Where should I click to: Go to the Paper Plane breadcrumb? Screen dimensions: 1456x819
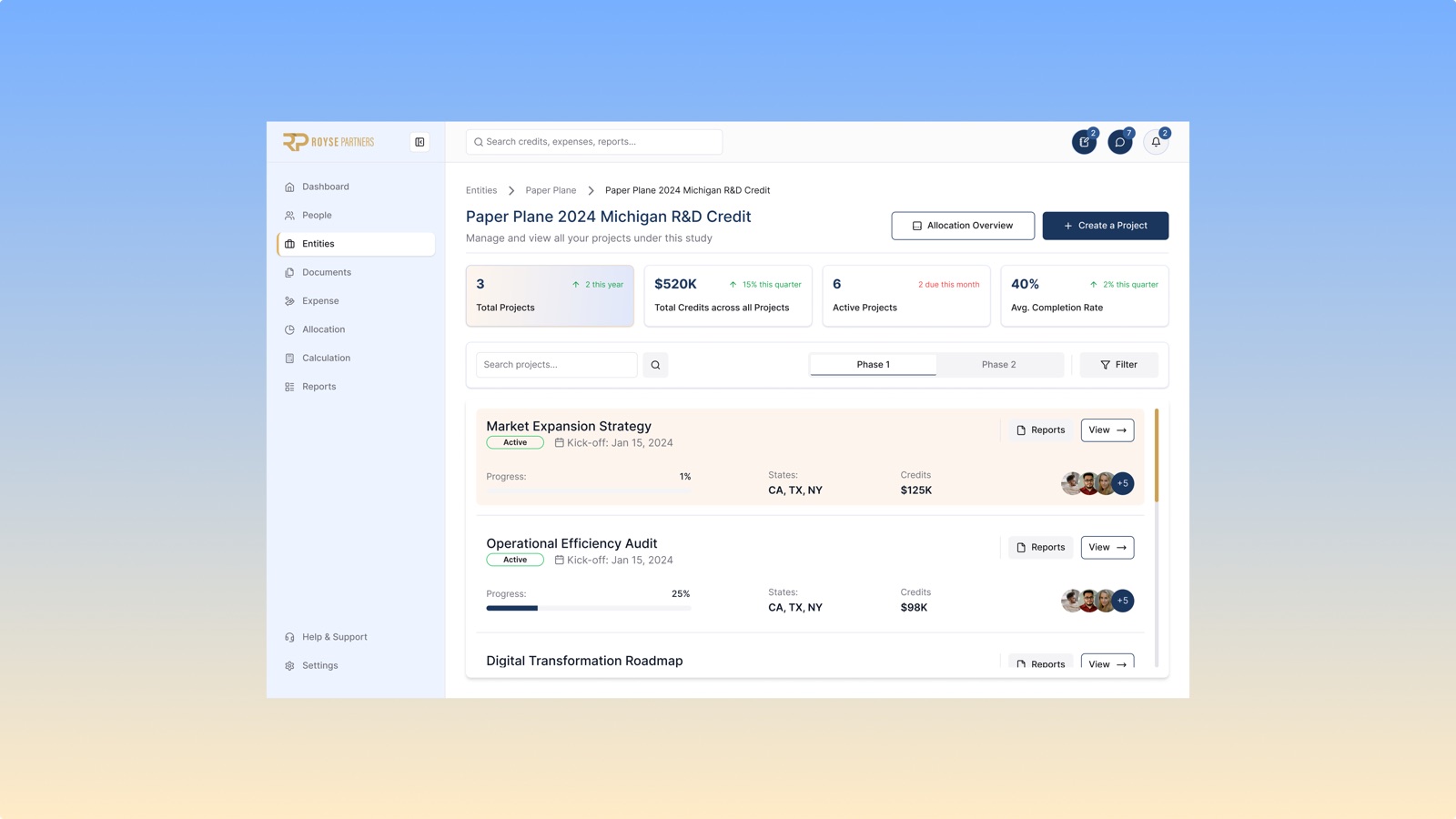551,190
